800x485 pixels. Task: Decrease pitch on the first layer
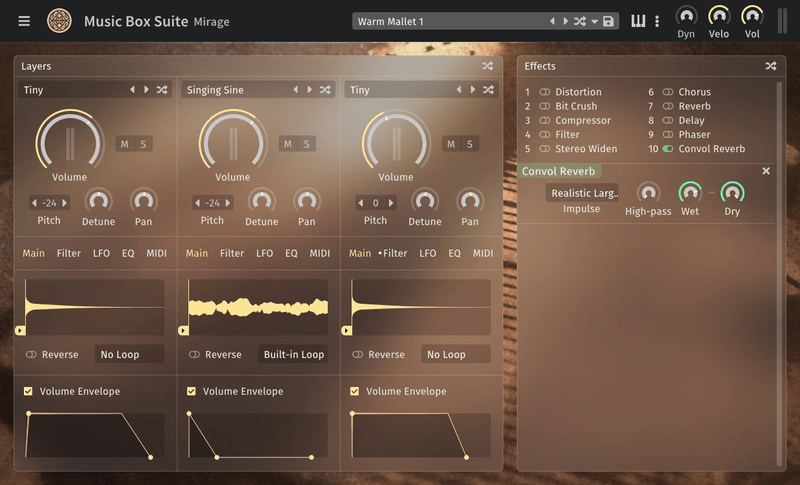pos(34,203)
